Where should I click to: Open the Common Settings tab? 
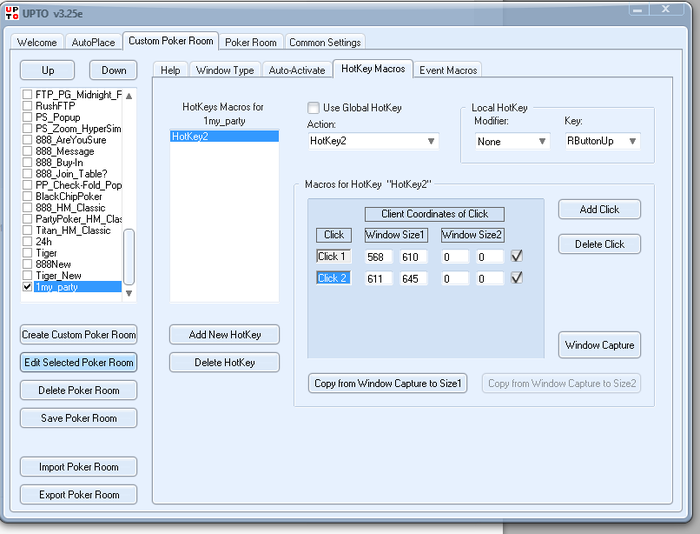pyautogui.click(x=325, y=42)
